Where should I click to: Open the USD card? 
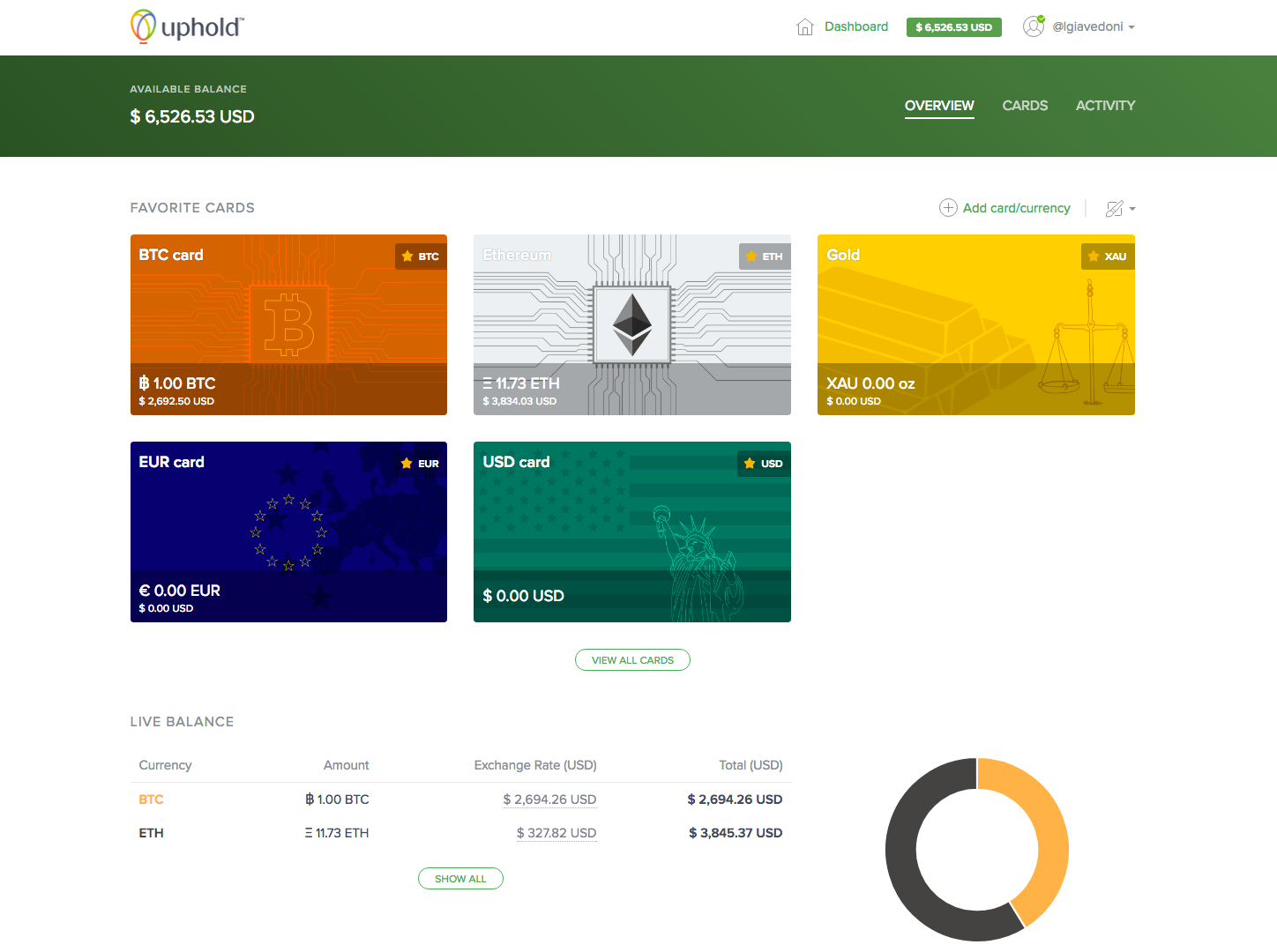632,532
